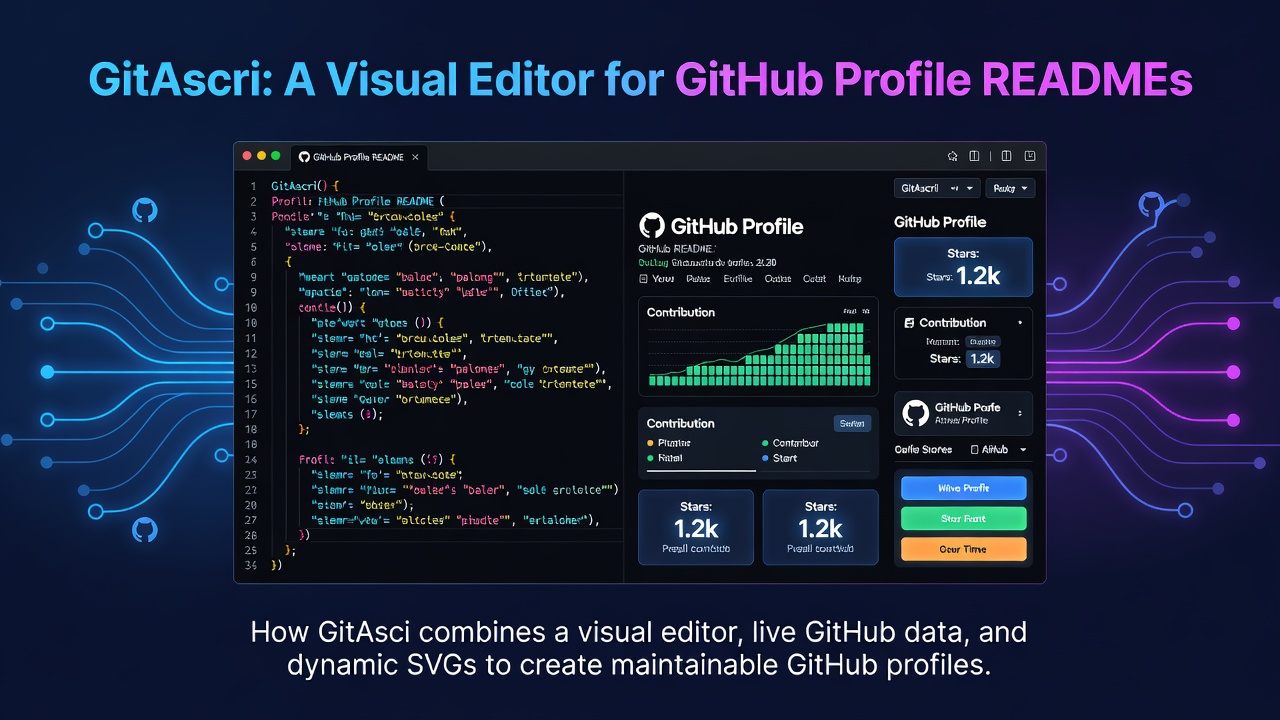Click the bottom-right Stars 1.2k card
The image size is (1280, 720).
tap(821, 527)
